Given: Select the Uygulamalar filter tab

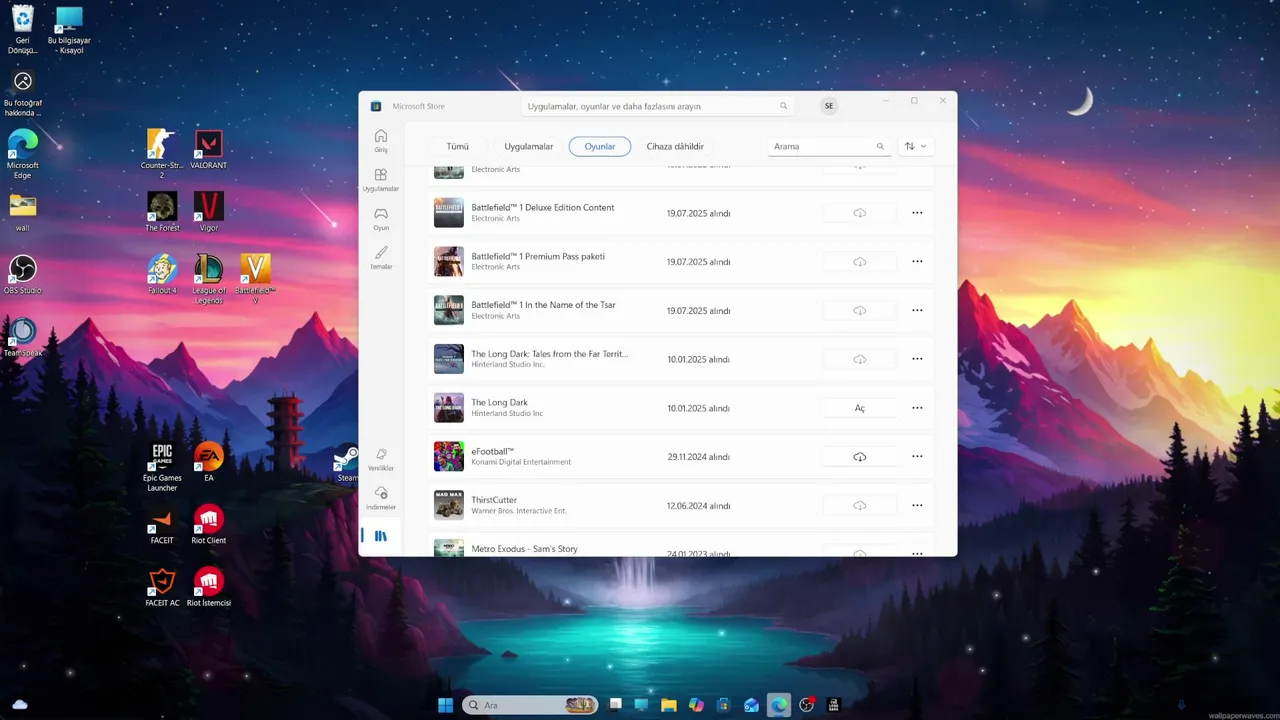Looking at the screenshot, I should (x=528, y=146).
